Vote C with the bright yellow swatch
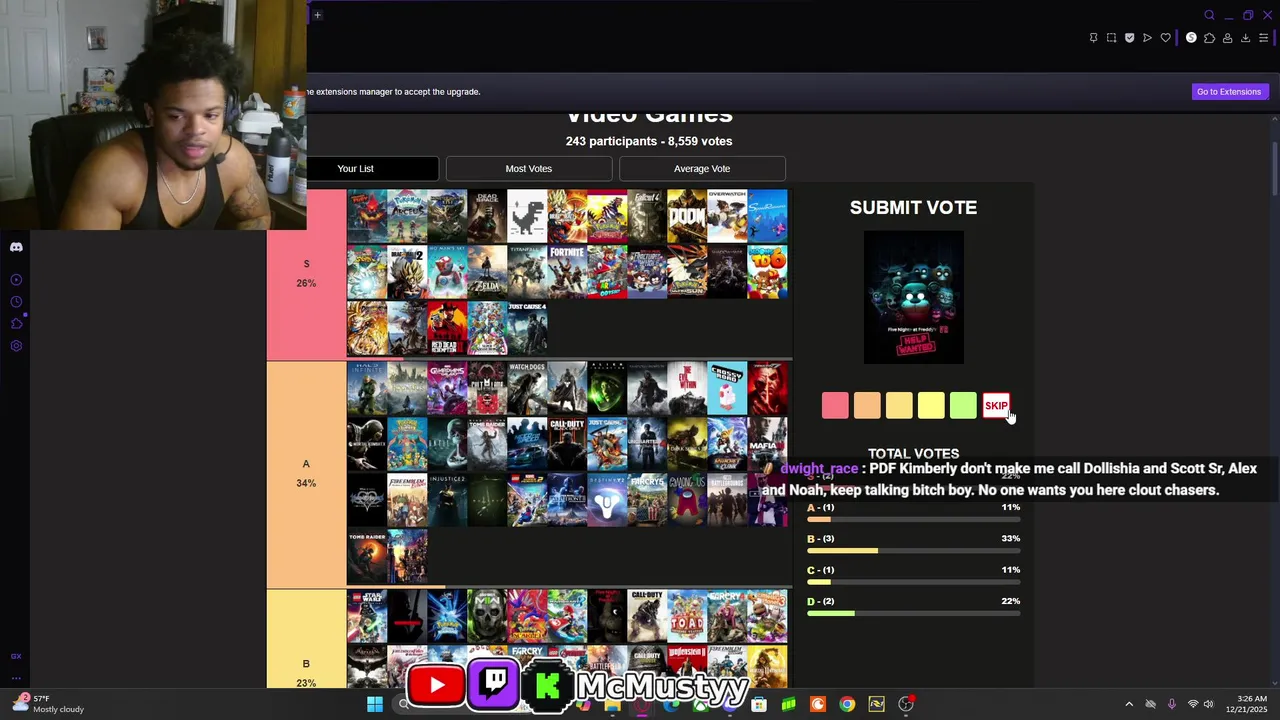Image resolution: width=1280 pixels, height=720 pixels. tap(931, 405)
